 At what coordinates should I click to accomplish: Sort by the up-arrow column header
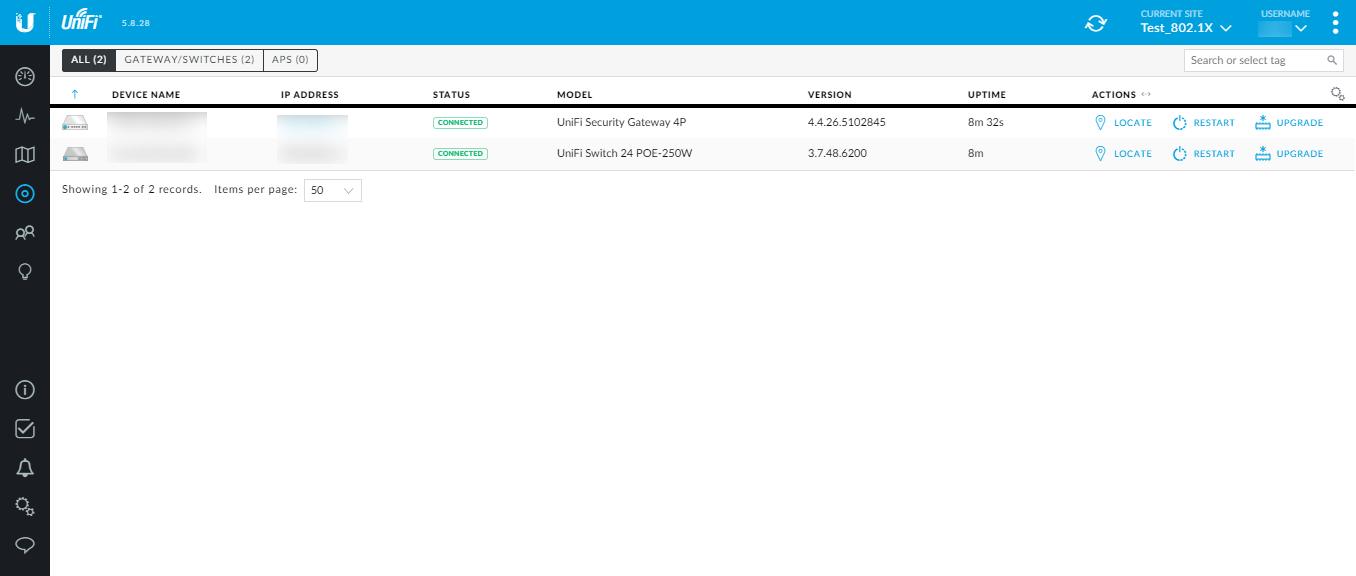pyautogui.click(x=75, y=95)
